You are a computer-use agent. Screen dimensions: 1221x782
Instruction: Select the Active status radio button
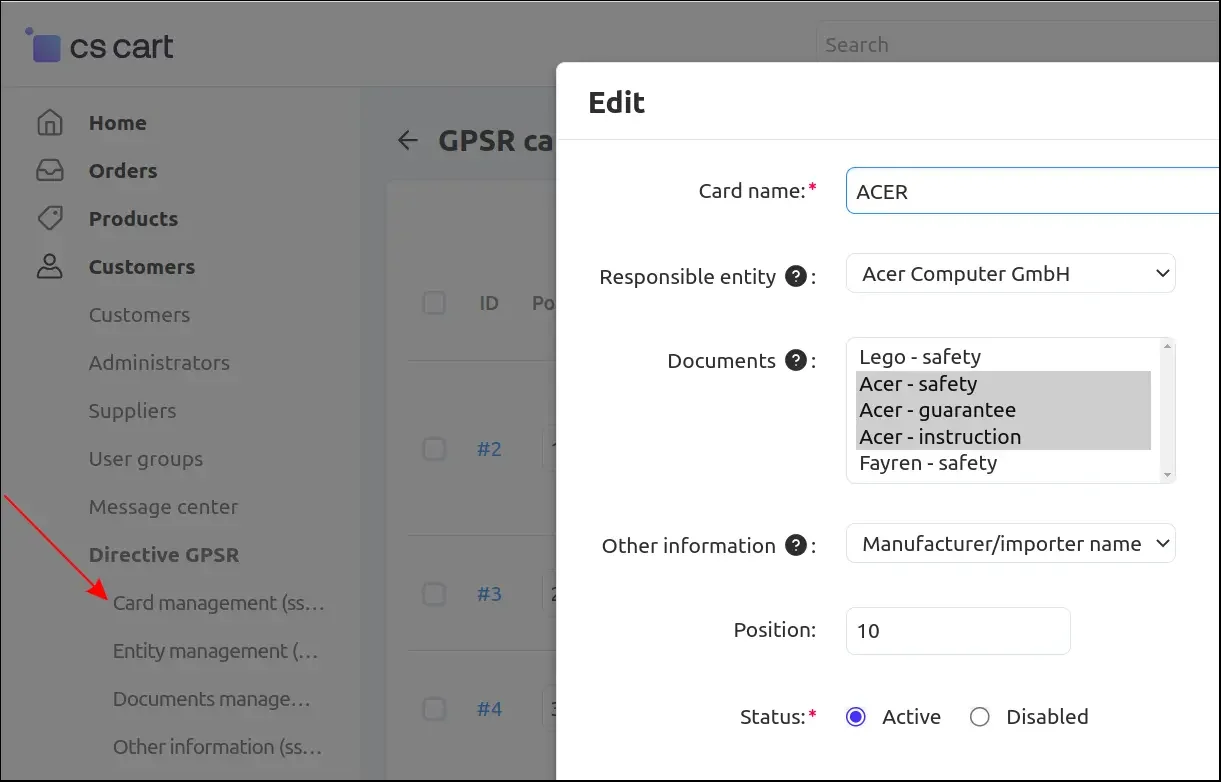[x=855, y=717]
